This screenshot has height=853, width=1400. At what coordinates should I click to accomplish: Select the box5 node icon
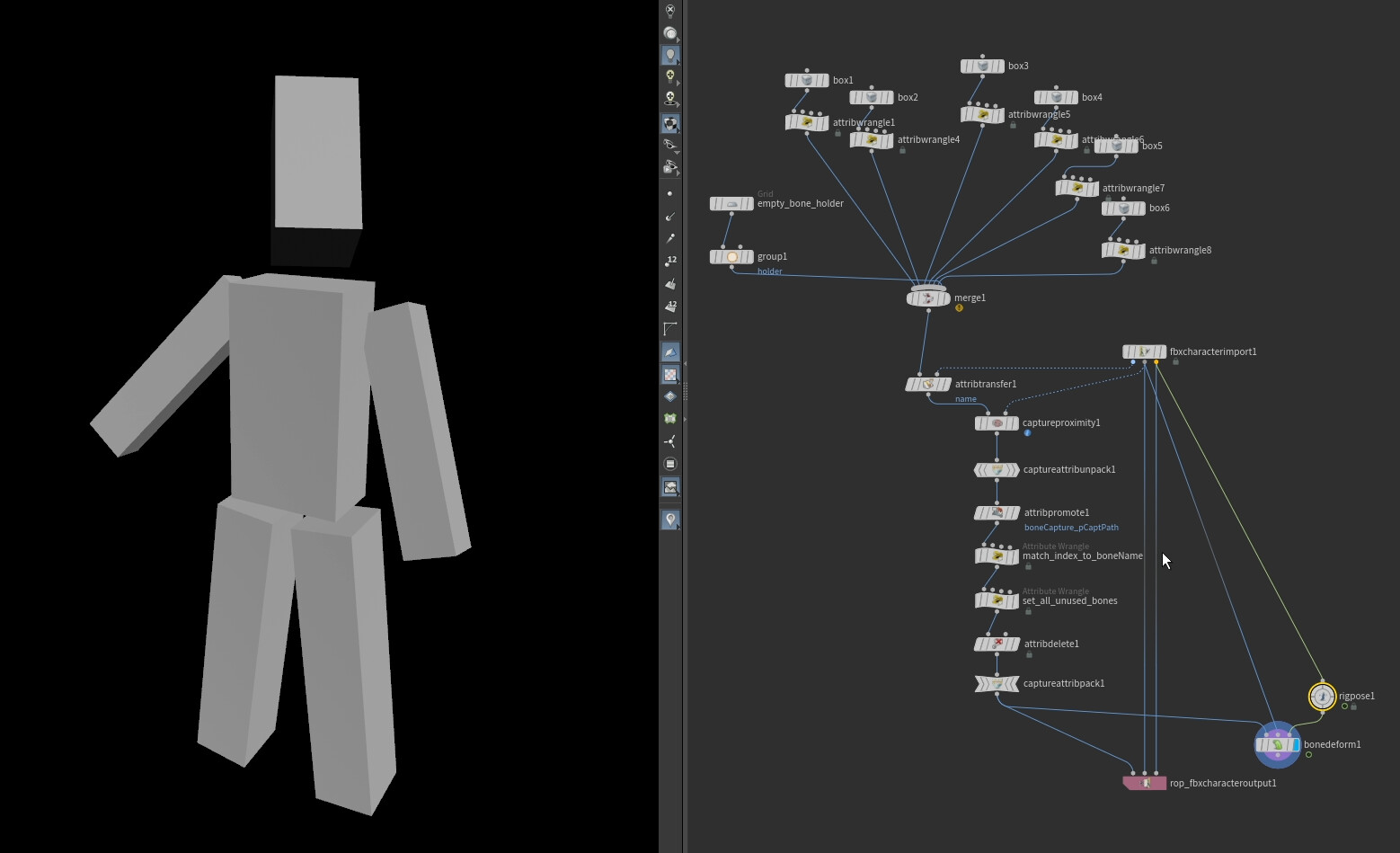pyautogui.click(x=1116, y=146)
